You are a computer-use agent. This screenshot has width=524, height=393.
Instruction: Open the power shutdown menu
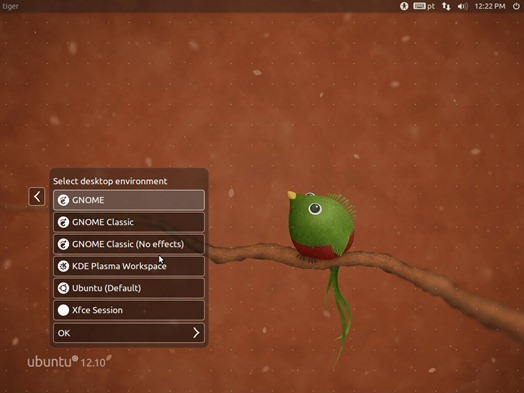pos(516,6)
